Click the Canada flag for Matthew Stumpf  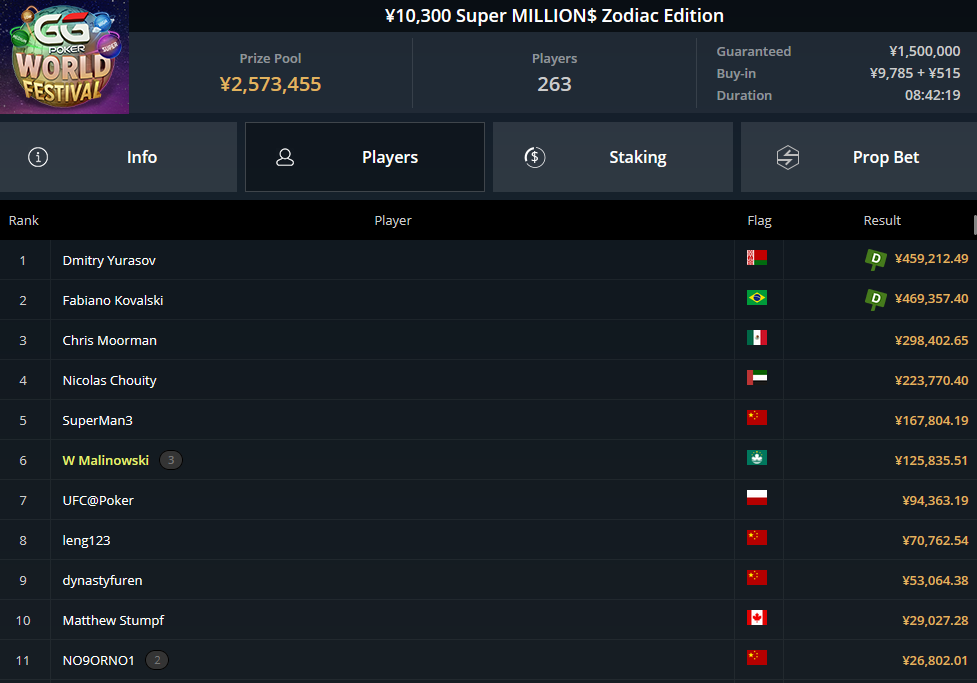click(756, 618)
